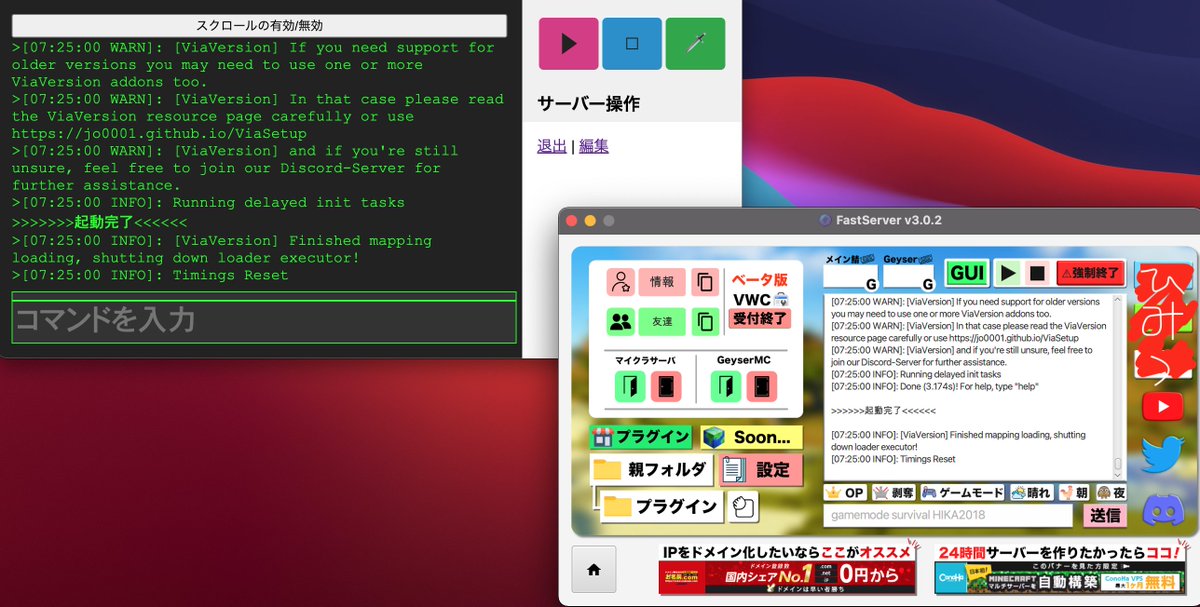The width and height of the screenshot is (1200, 607).
Task: Open the YouTube icon in FastServer
Action: (x=1162, y=406)
